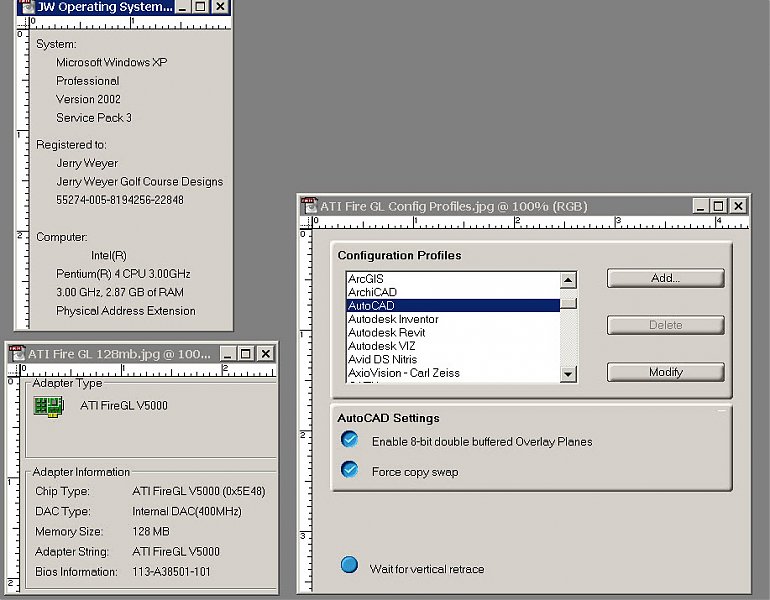770x600 pixels.
Task: Click Chip Type value ATI FireGL V5000 (0x5E48)
Action: tap(198, 491)
